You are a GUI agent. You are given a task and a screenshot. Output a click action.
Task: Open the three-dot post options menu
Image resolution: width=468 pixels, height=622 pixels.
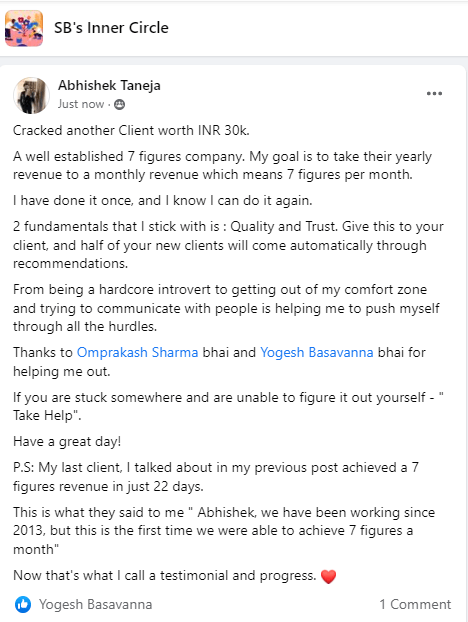[x=434, y=94]
